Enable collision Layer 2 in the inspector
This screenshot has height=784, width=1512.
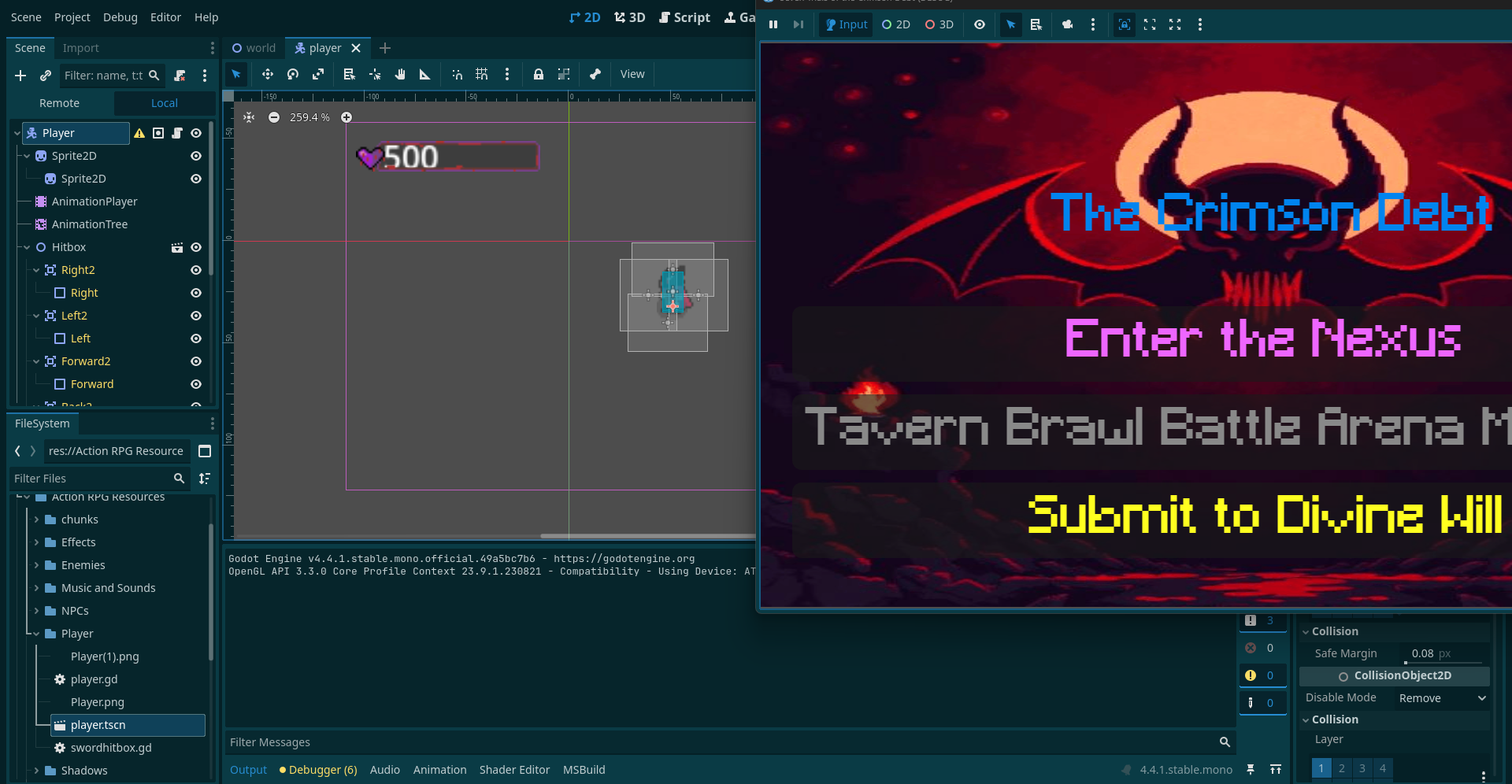tap(1341, 768)
